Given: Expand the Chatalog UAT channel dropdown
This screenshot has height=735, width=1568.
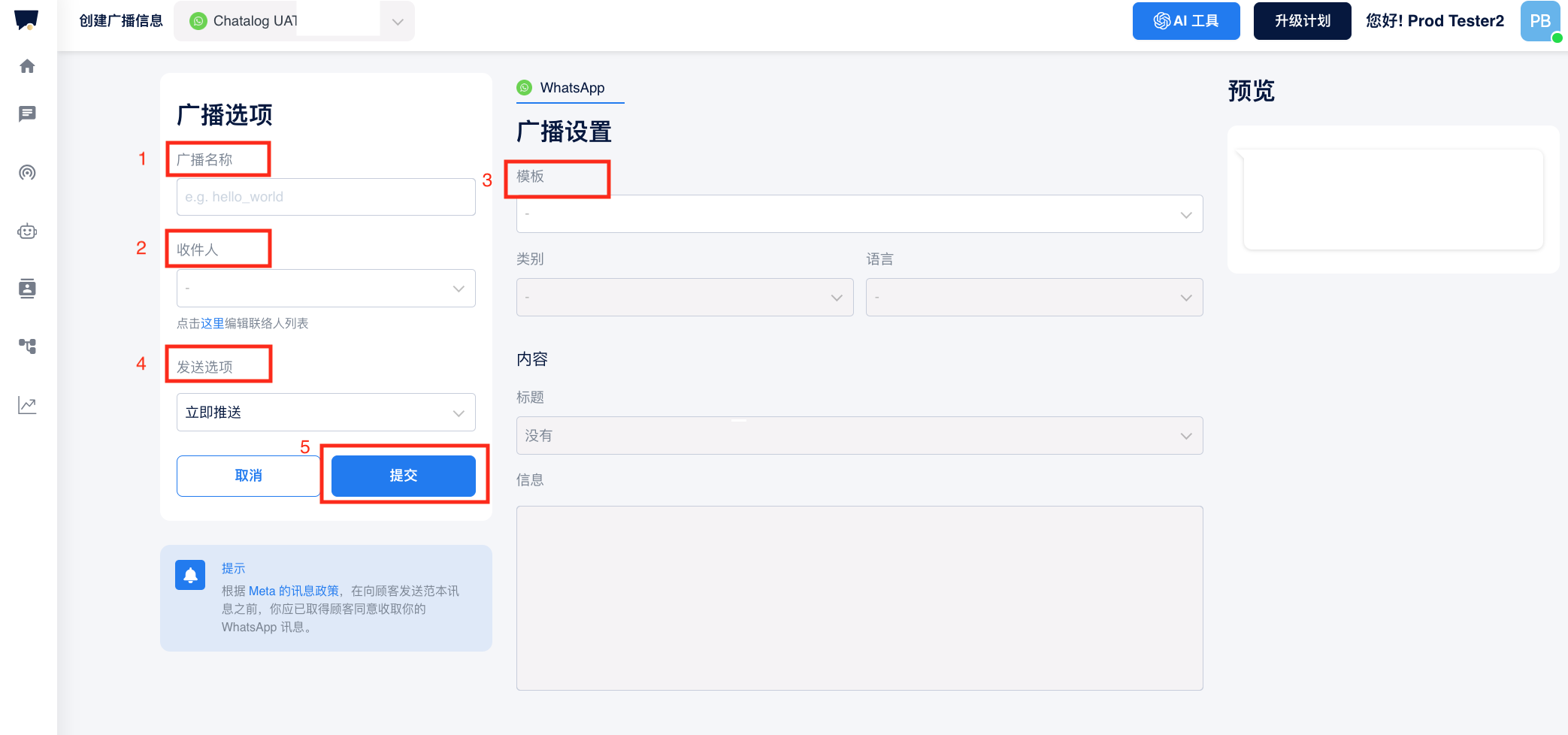Looking at the screenshot, I should (x=397, y=22).
